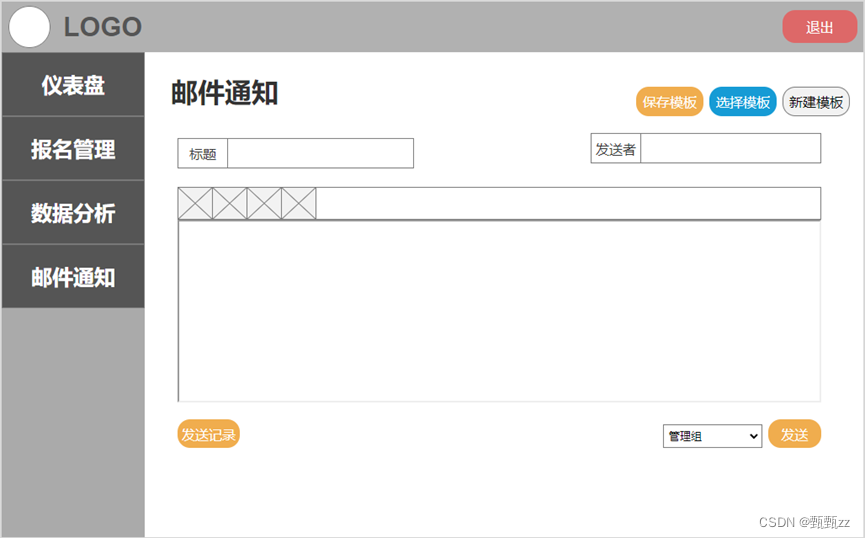The height and width of the screenshot is (538, 865).
Task: Open 仪表盘 in the sidebar
Action: tap(73, 85)
